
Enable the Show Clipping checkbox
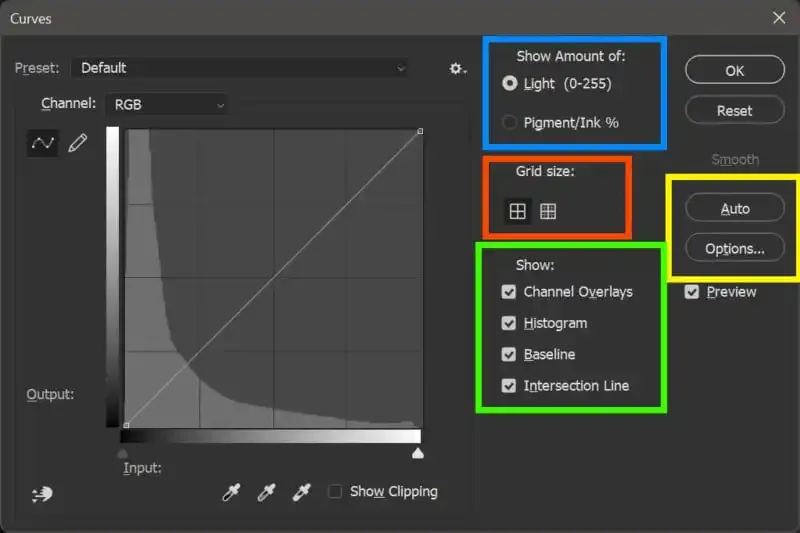(336, 491)
